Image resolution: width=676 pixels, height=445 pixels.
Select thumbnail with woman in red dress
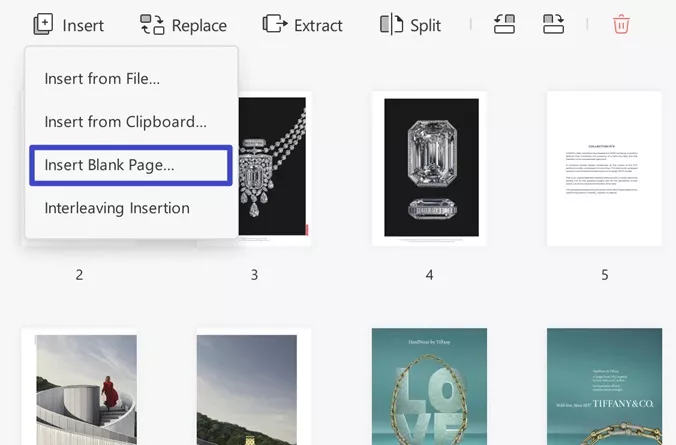(79, 386)
